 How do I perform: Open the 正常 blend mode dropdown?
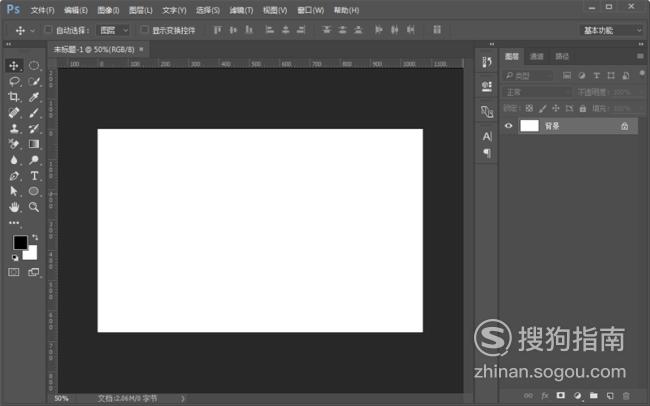[537, 92]
